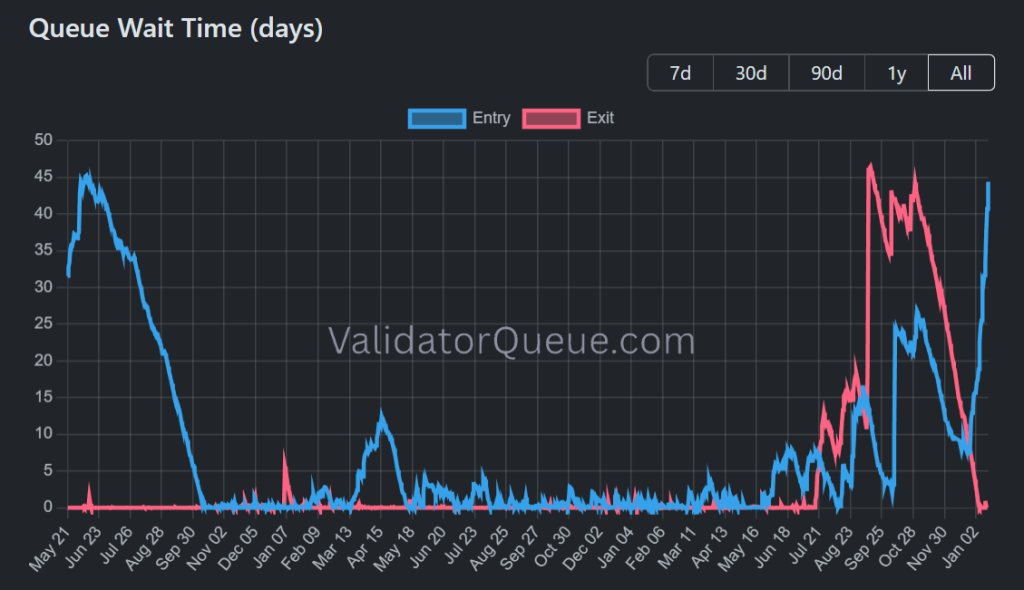Switch to the 1y time range

(x=895, y=72)
